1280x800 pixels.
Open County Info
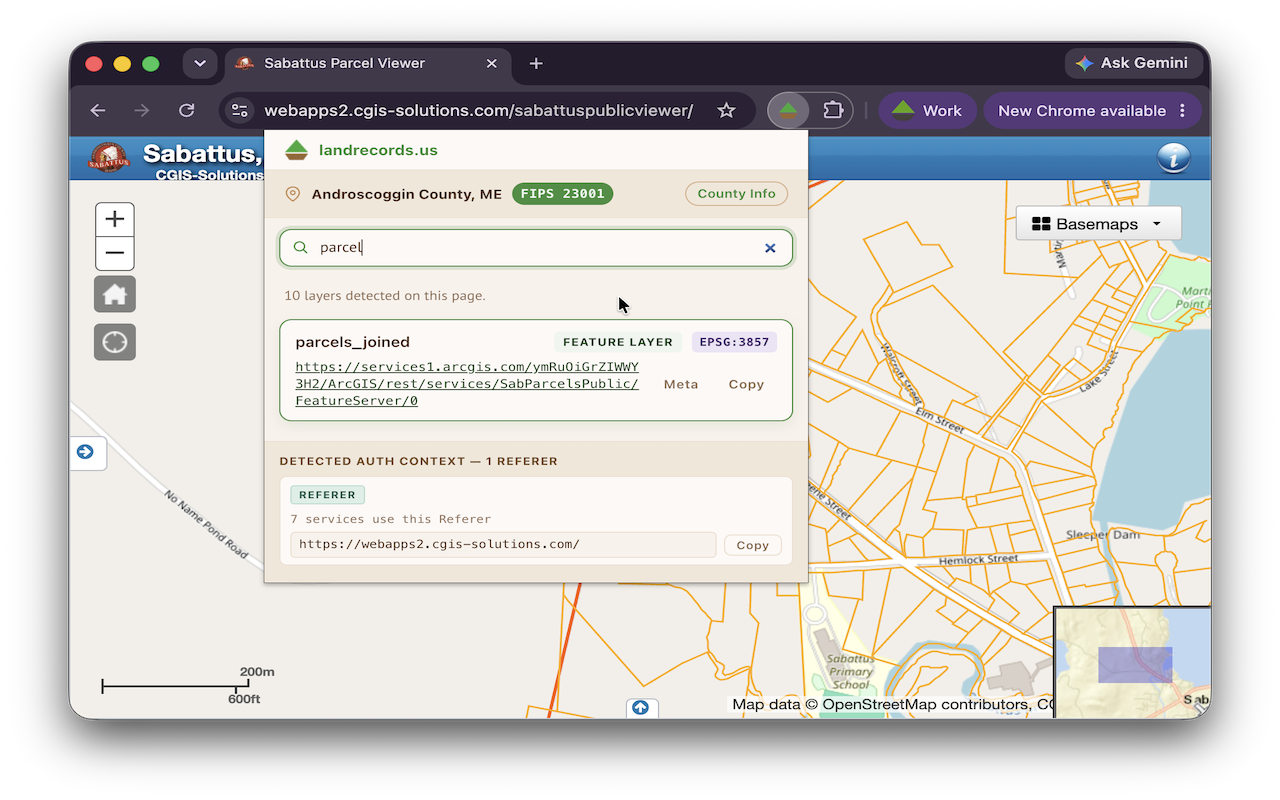tap(736, 194)
